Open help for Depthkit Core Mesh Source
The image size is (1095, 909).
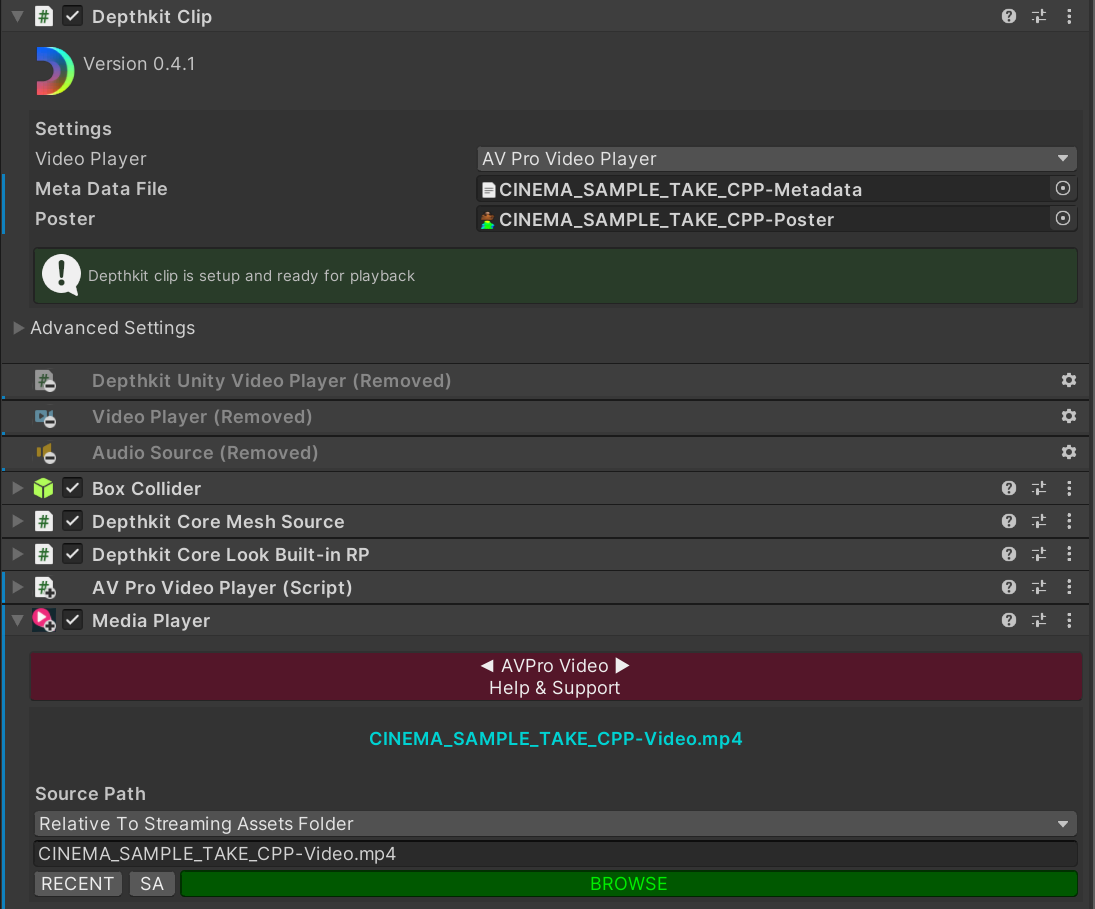tap(1009, 522)
